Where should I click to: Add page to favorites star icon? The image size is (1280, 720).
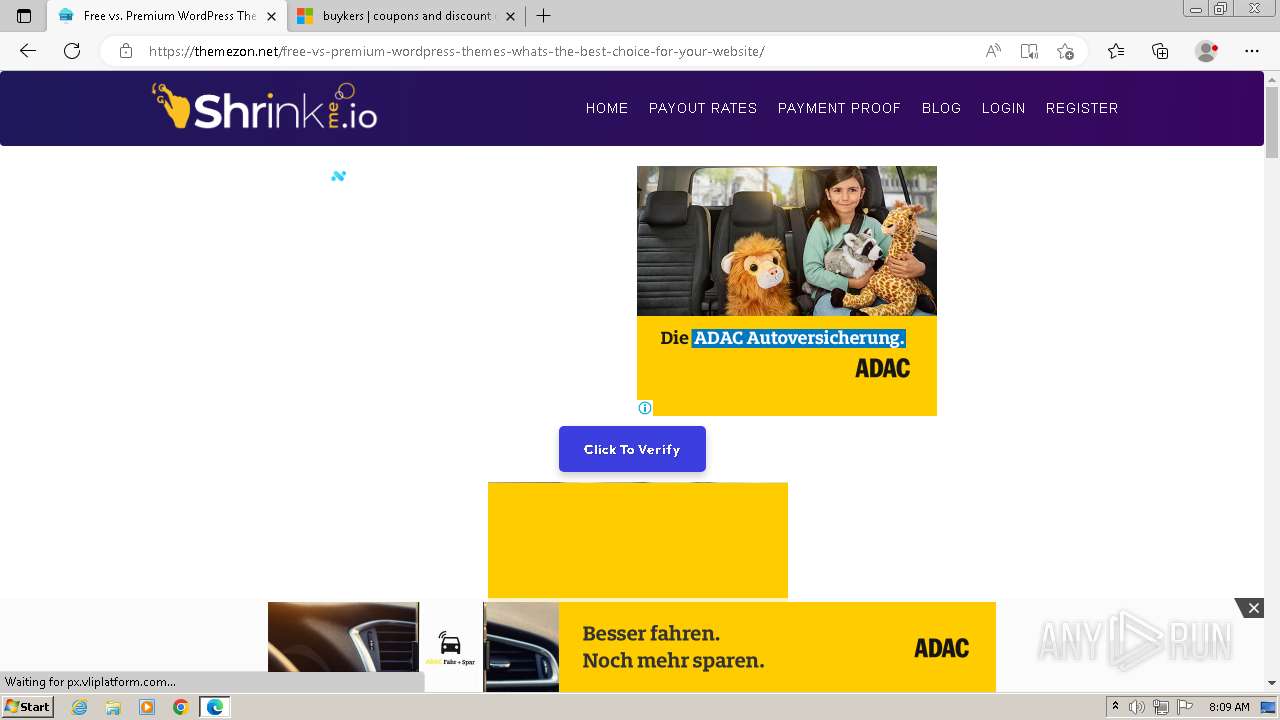coord(1065,51)
